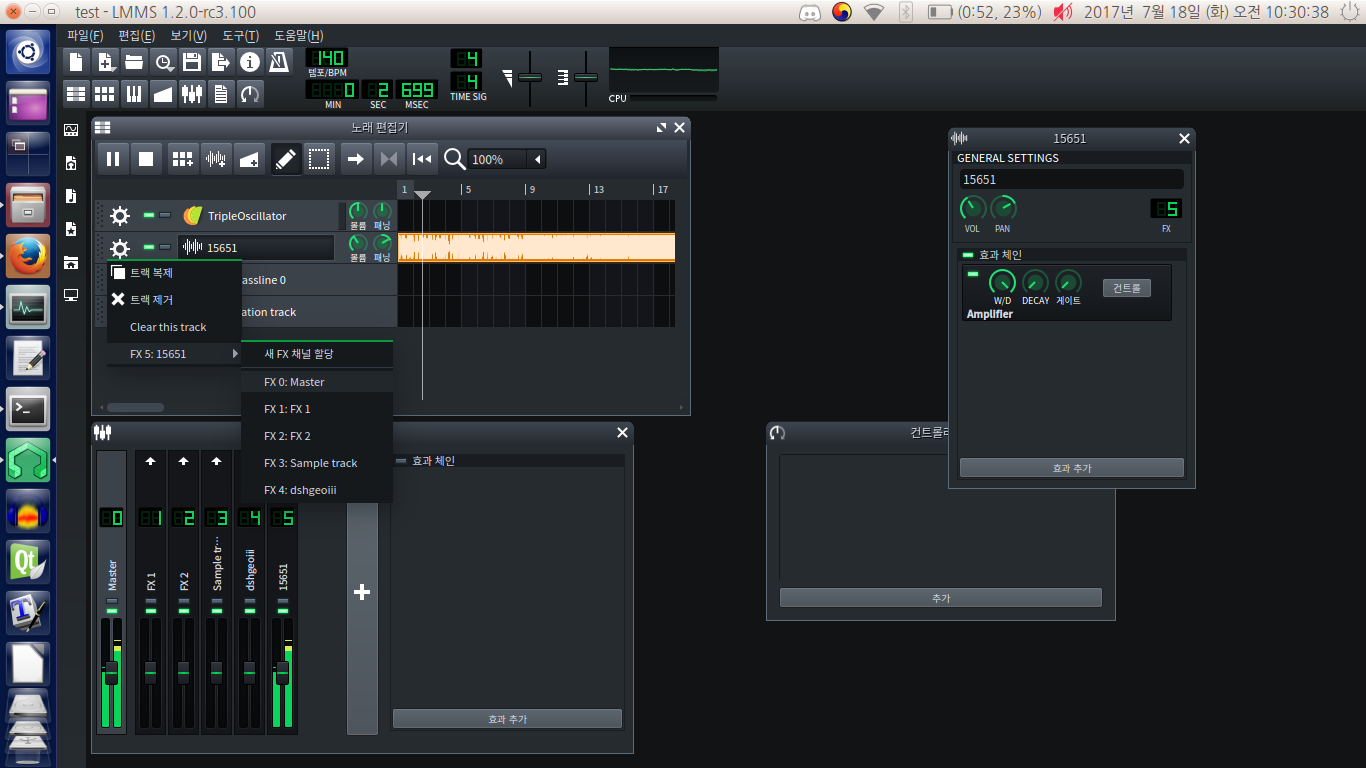Open the 편집 menu
The height and width of the screenshot is (768, 1366).
point(136,35)
